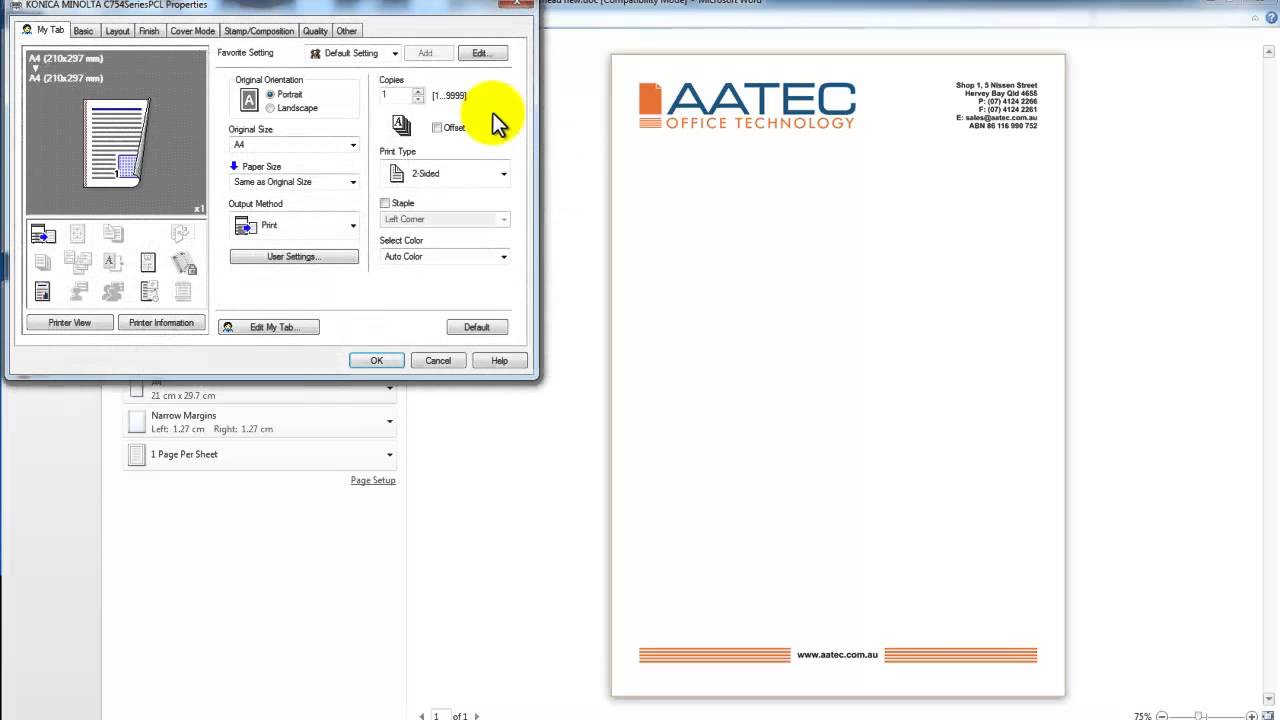Expand the Narrow Margins dropdown in Word
Viewport: 1280px width, 720px height.
[x=390, y=422]
